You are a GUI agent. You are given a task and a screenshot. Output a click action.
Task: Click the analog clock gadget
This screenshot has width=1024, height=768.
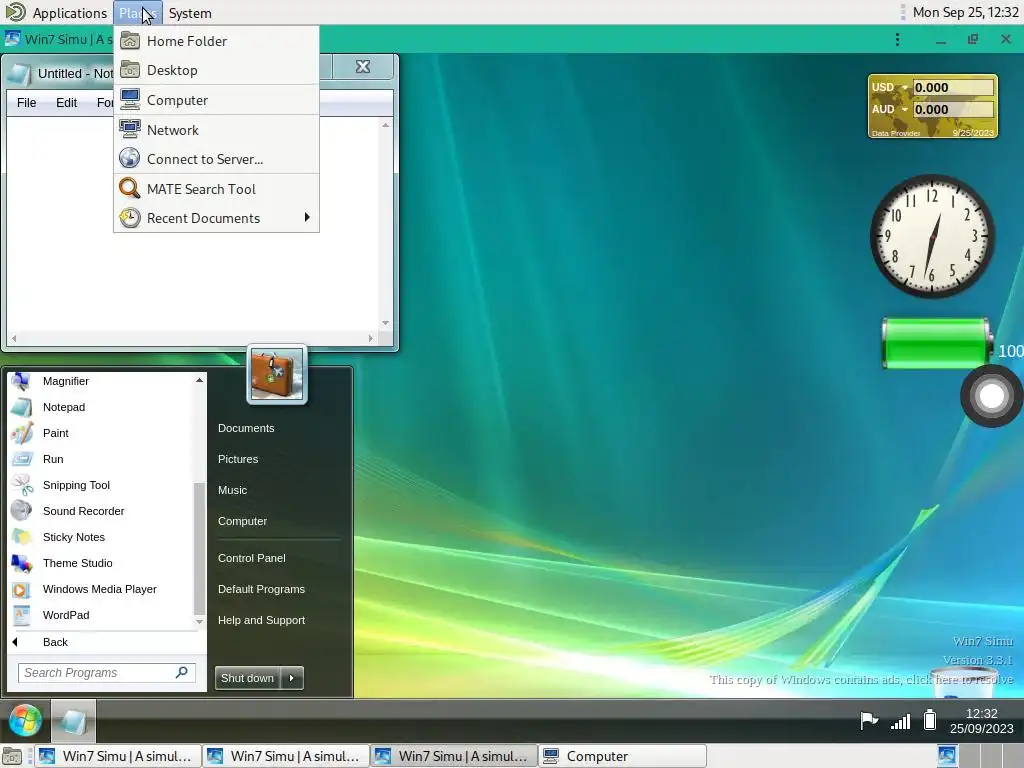tap(932, 236)
